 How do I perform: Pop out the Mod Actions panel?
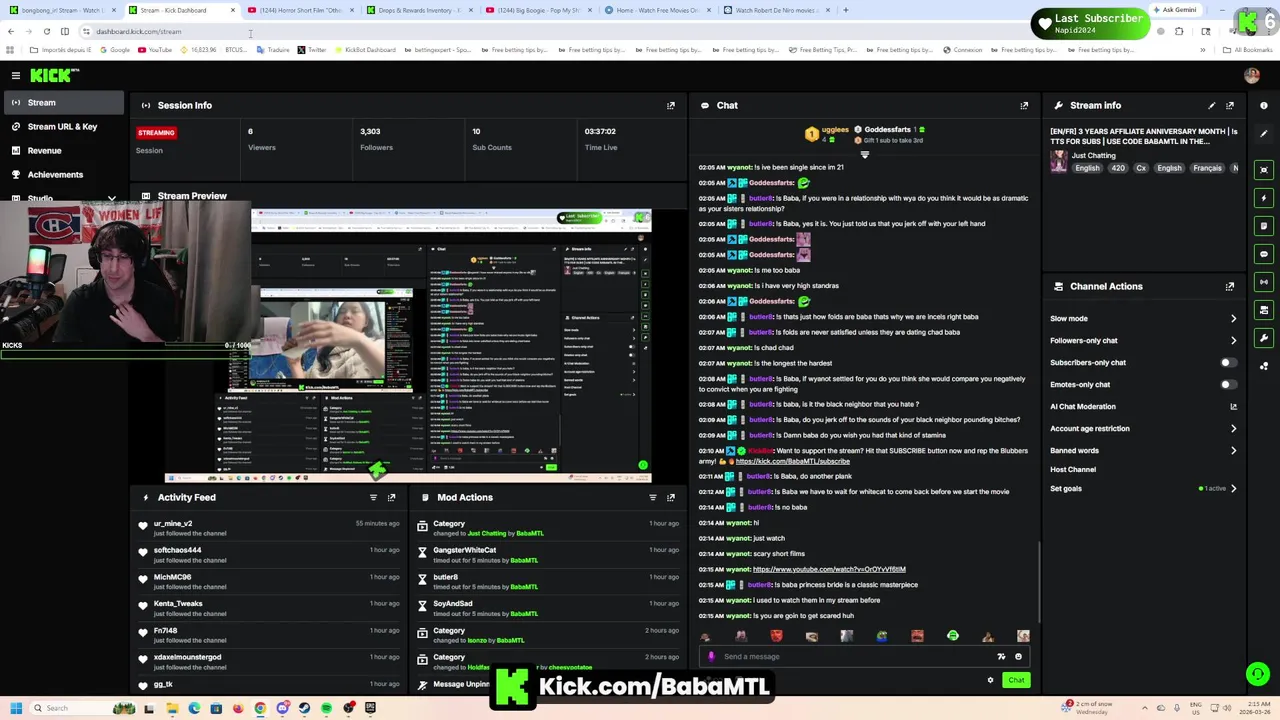click(x=671, y=497)
